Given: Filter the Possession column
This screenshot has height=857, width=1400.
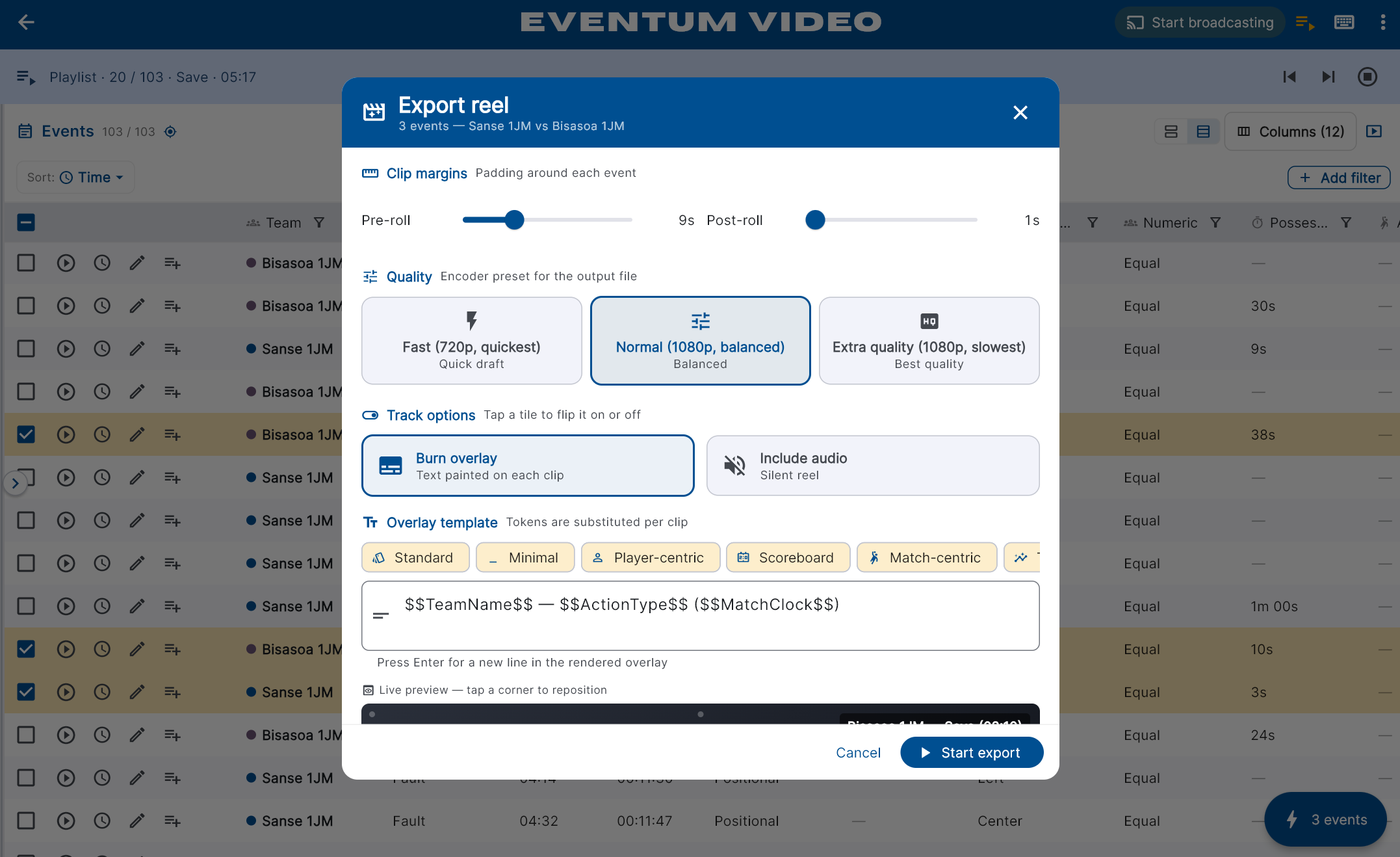Looking at the screenshot, I should tap(1346, 222).
